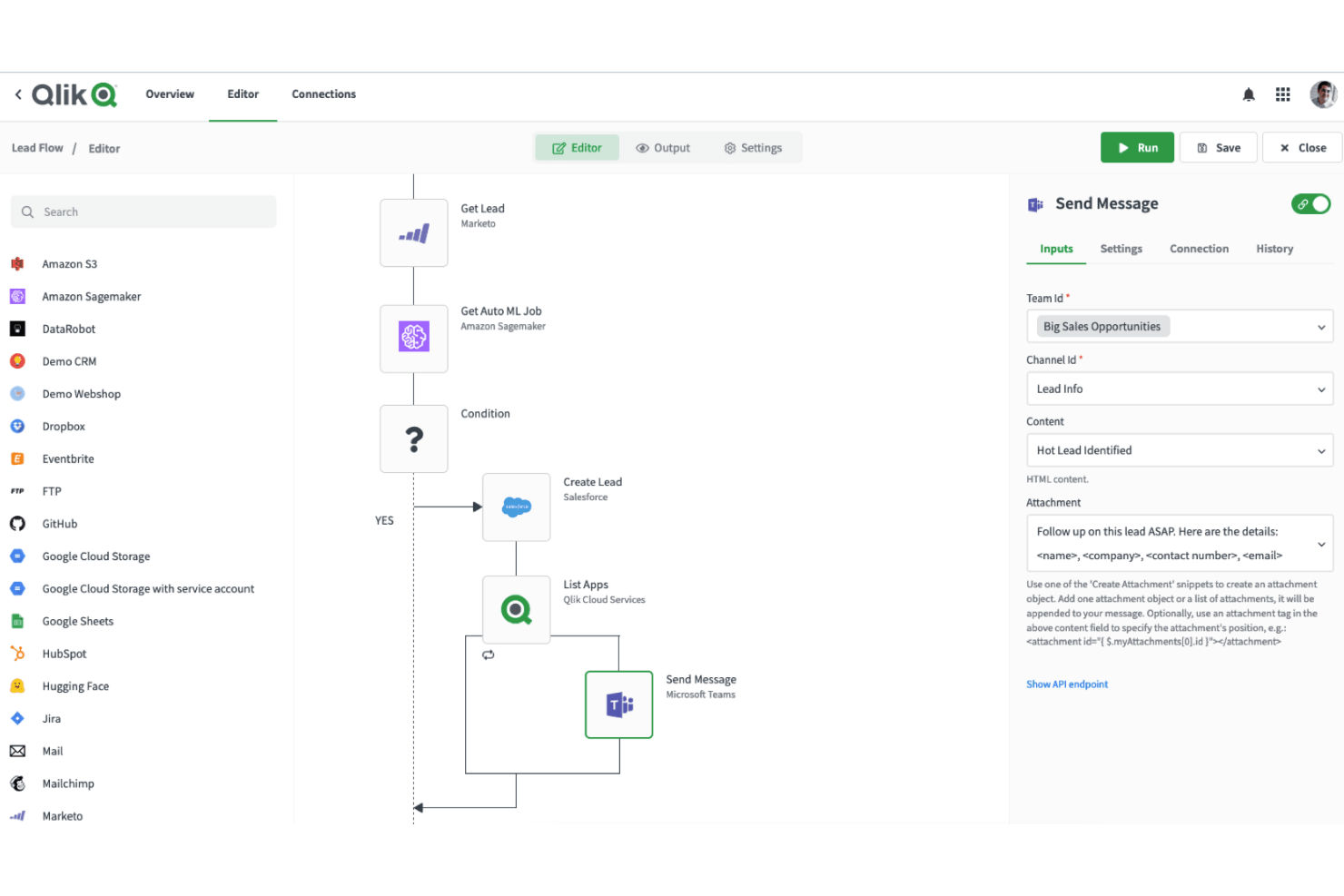
Task: Click the Demo CRM connector icon
Action: pyautogui.click(x=17, y=361)
